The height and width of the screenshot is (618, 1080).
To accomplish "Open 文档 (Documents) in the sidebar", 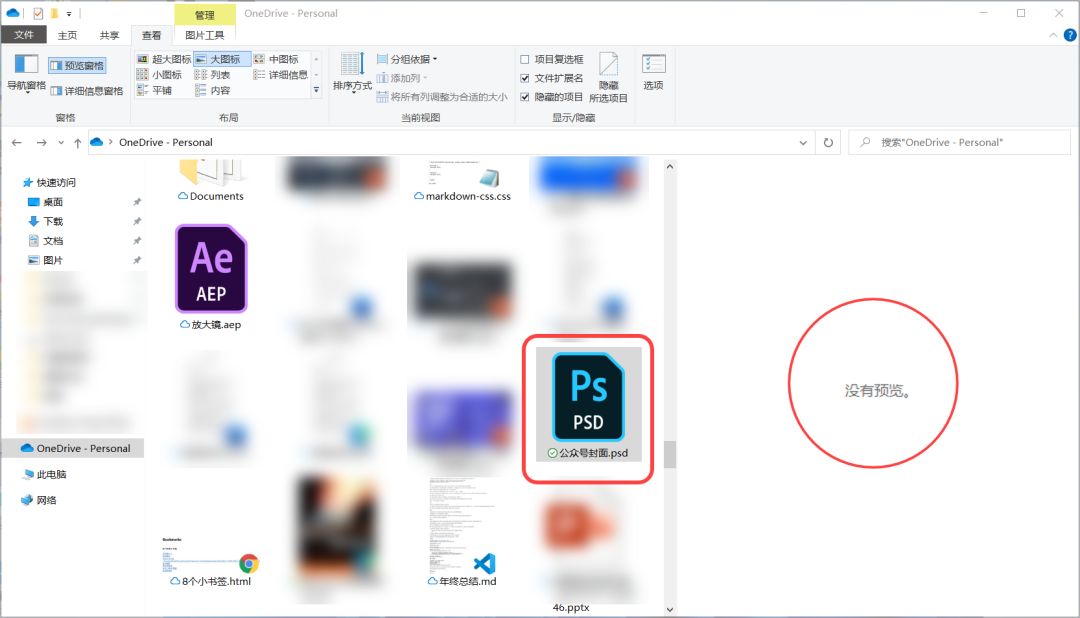I will point(45,240).
